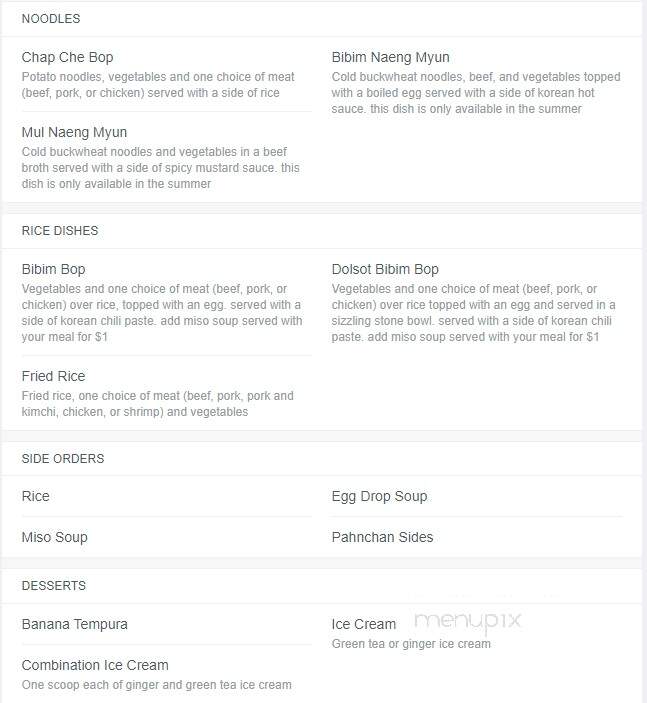Select the Green tea or ginger description
The height and width of the screenshot is (703, 647).
[x=411, y=644]
